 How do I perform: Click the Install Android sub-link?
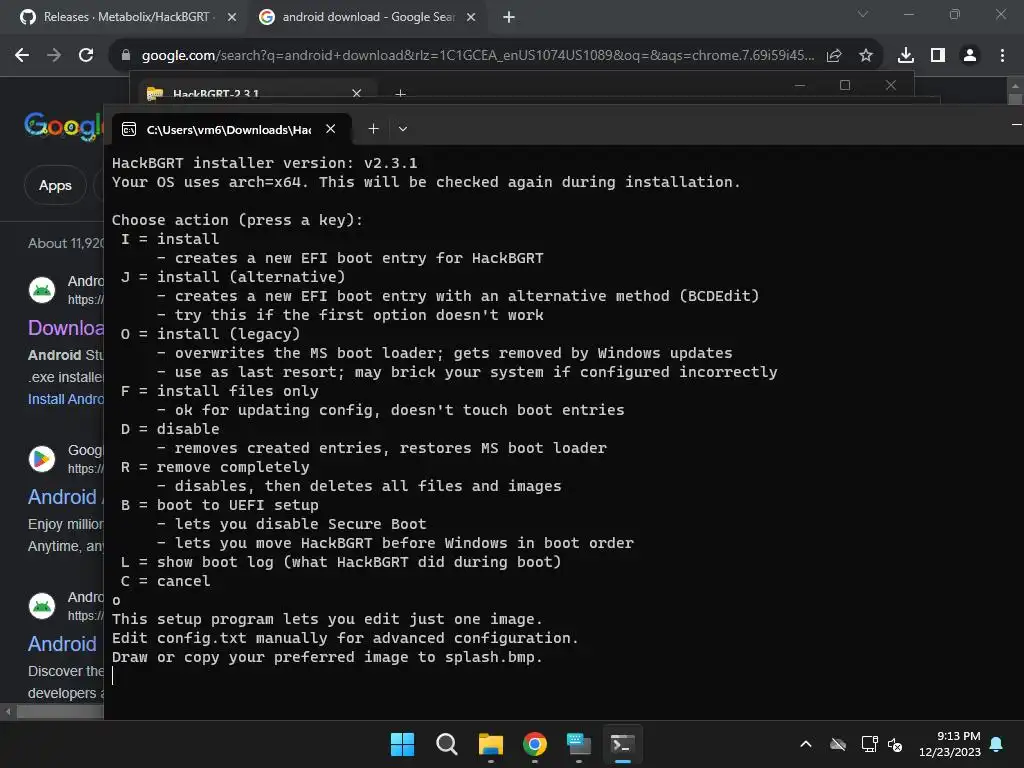[x=65, y=399]
